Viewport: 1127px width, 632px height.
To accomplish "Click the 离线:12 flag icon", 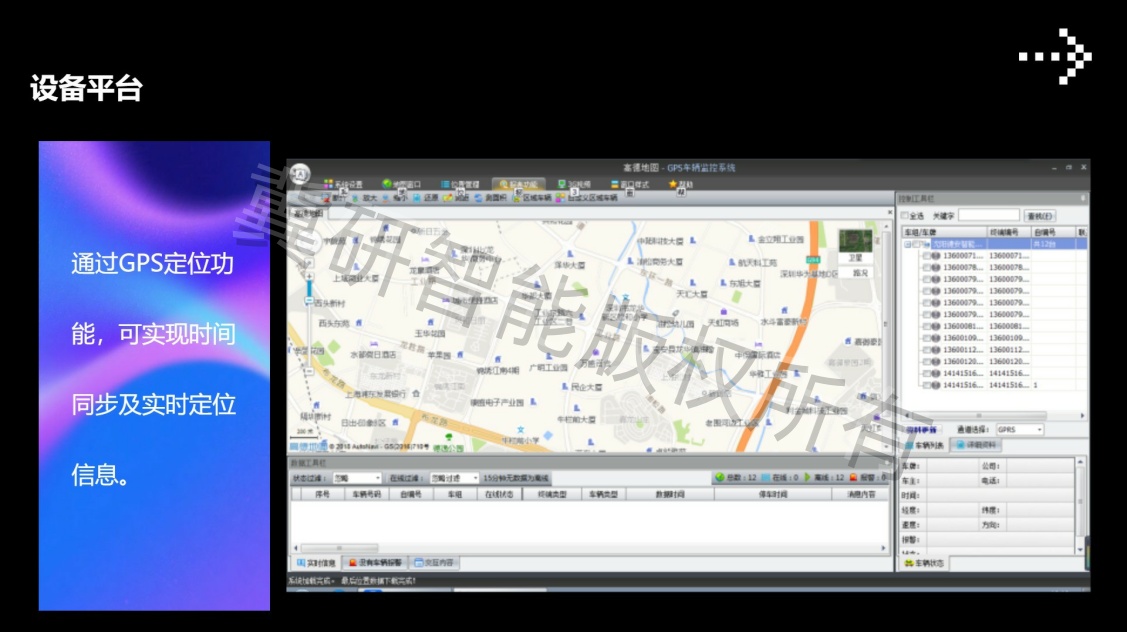I will [808, 477].
